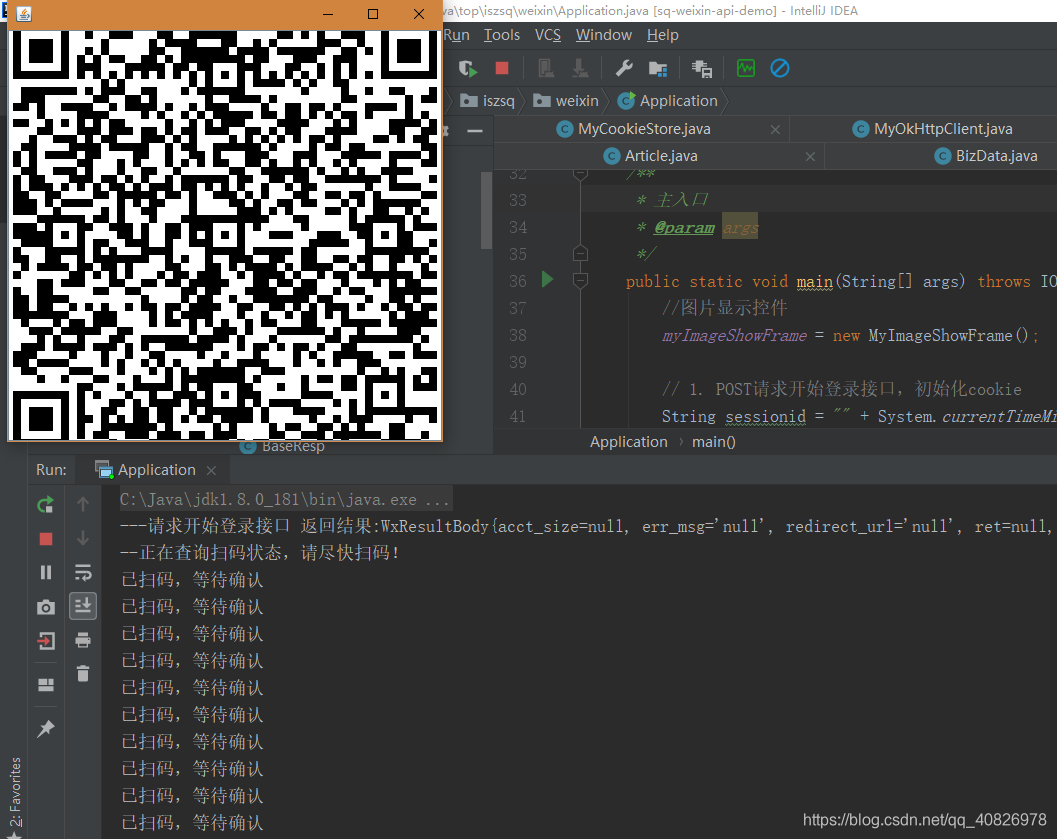Select the Application tab in Run panel
The image size is (1057, 839).
pyautogui.click(x=156, y=470)
